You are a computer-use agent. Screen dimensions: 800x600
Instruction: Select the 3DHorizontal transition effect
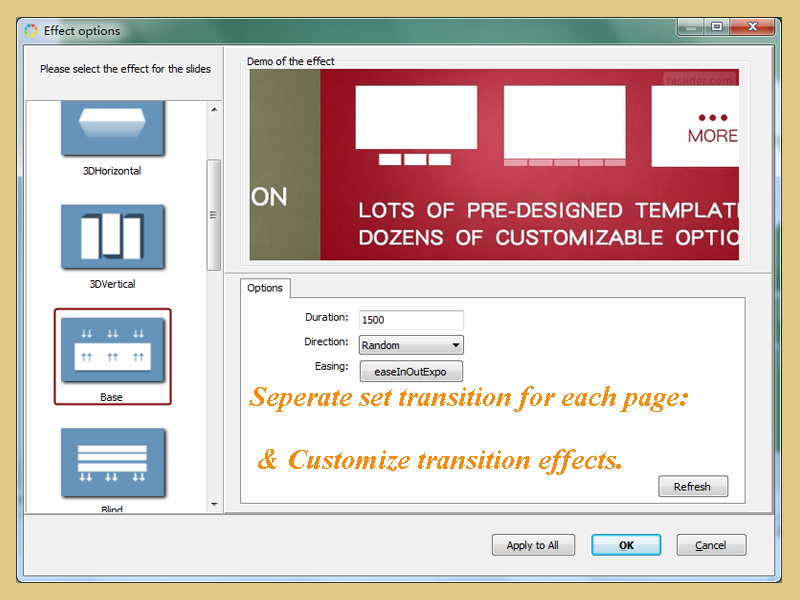[112, 130]
